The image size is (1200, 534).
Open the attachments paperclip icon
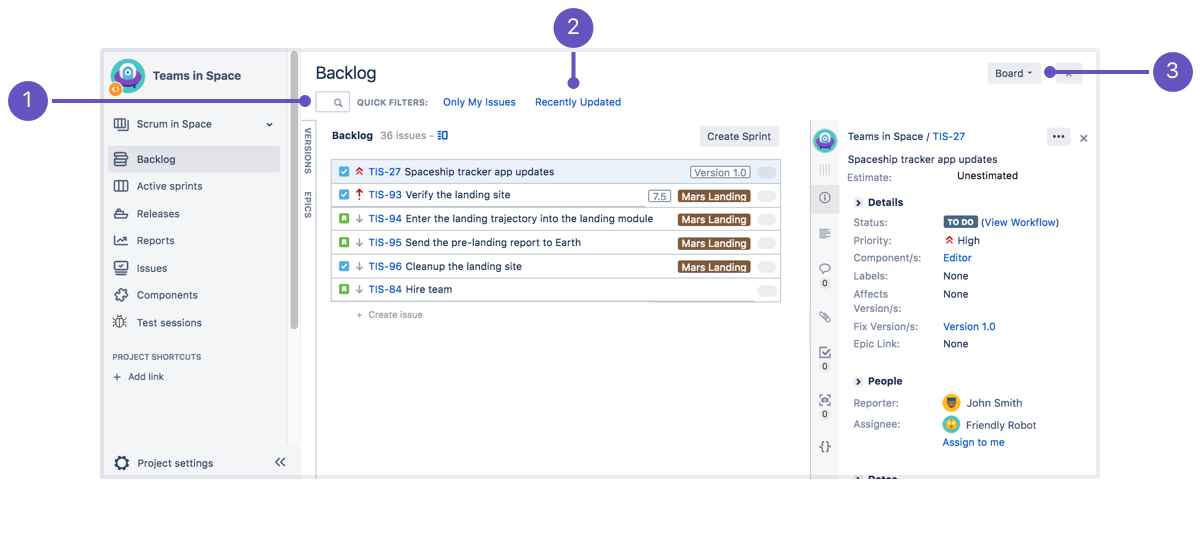coord(825,316)
